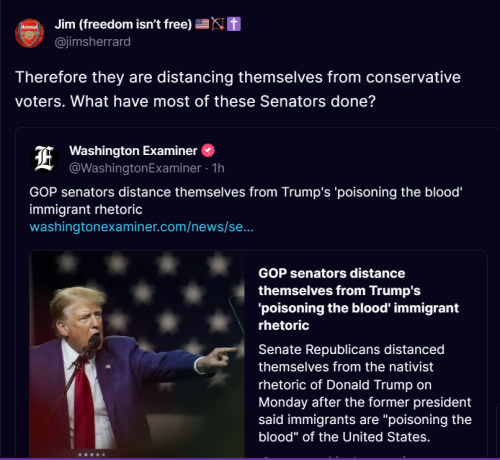The image size is (500, 460).
Task: Open quoted post text about GOP senators
Action: tap(246, 201)
